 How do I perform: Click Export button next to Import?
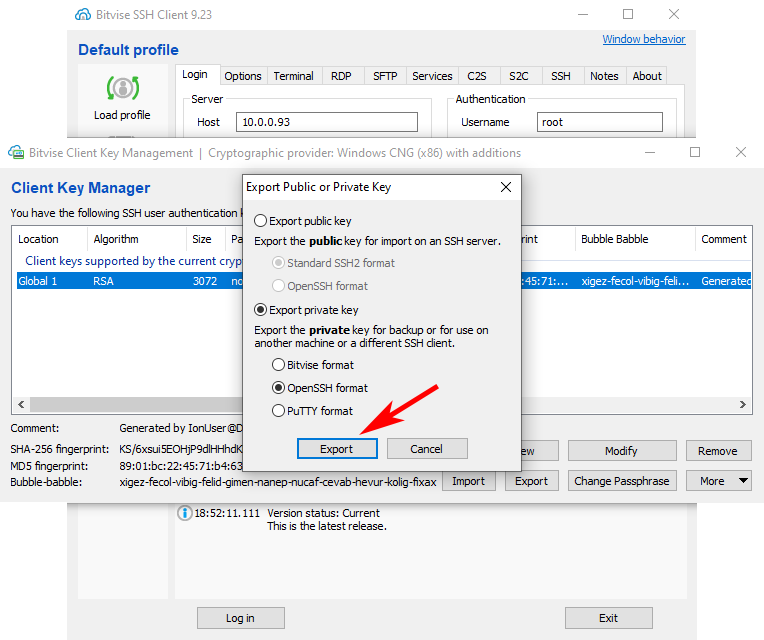532,481
